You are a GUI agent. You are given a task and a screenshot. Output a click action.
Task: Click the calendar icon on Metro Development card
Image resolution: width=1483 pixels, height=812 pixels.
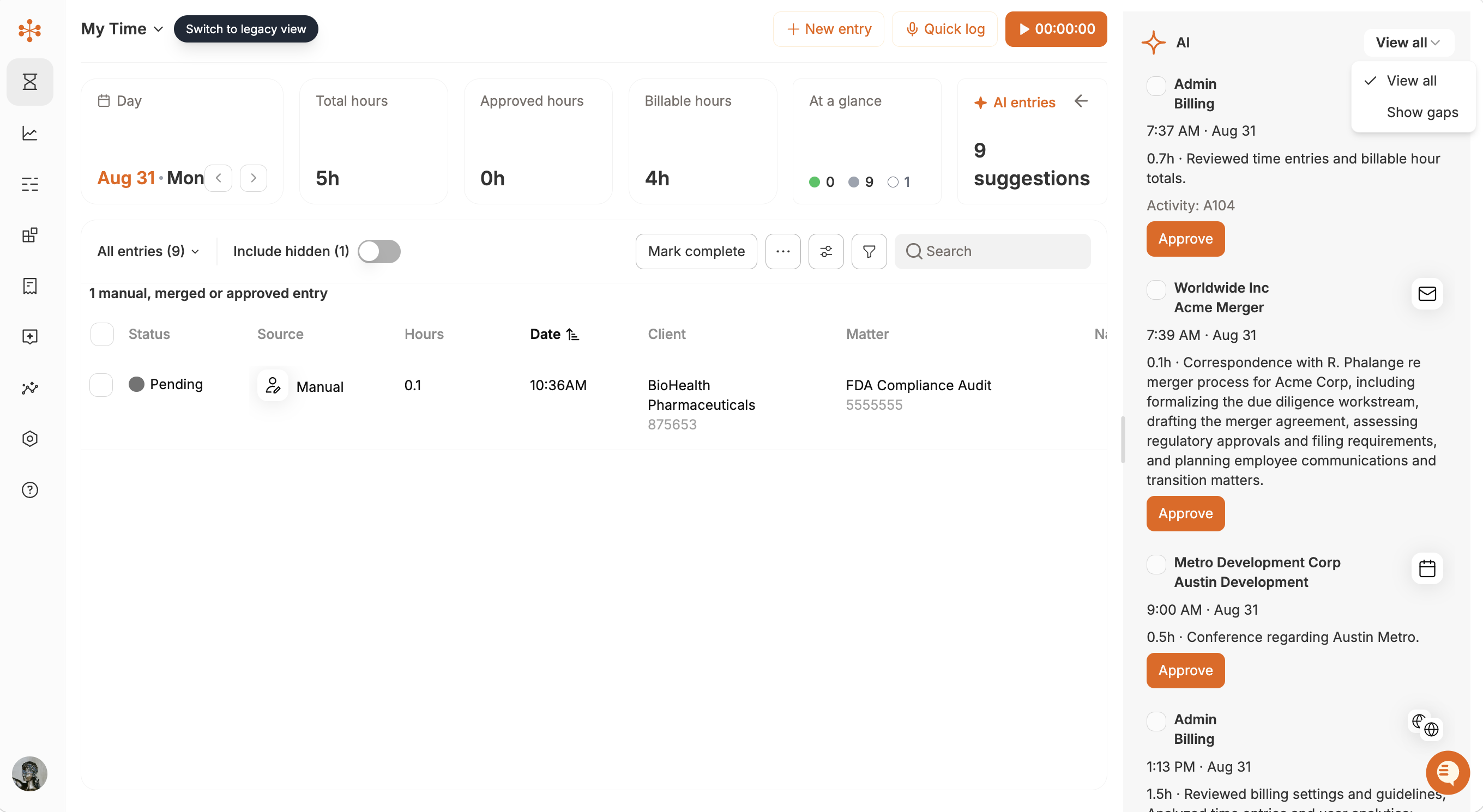pyautogui.click(x=1427, y=568)
